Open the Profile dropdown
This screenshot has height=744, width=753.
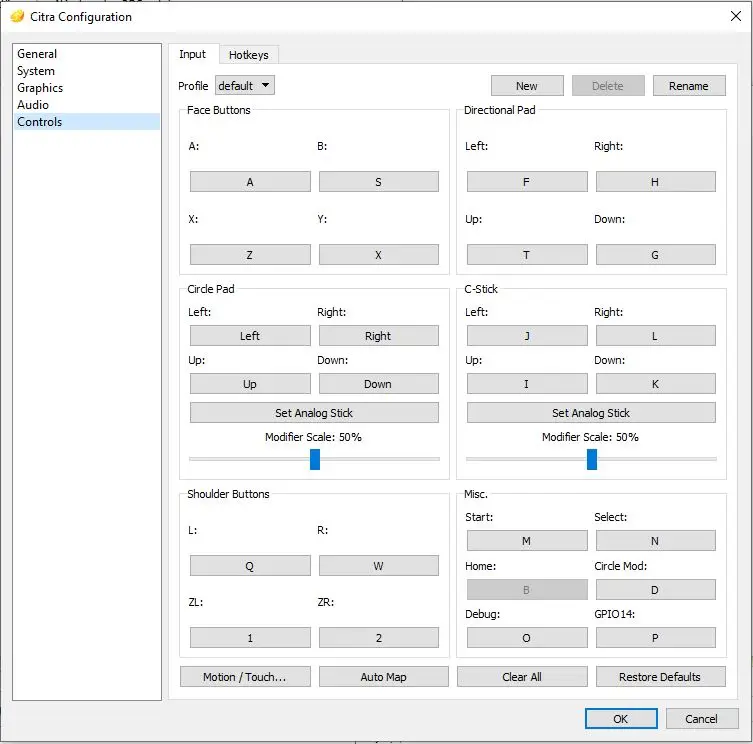[x=245, y=86]
